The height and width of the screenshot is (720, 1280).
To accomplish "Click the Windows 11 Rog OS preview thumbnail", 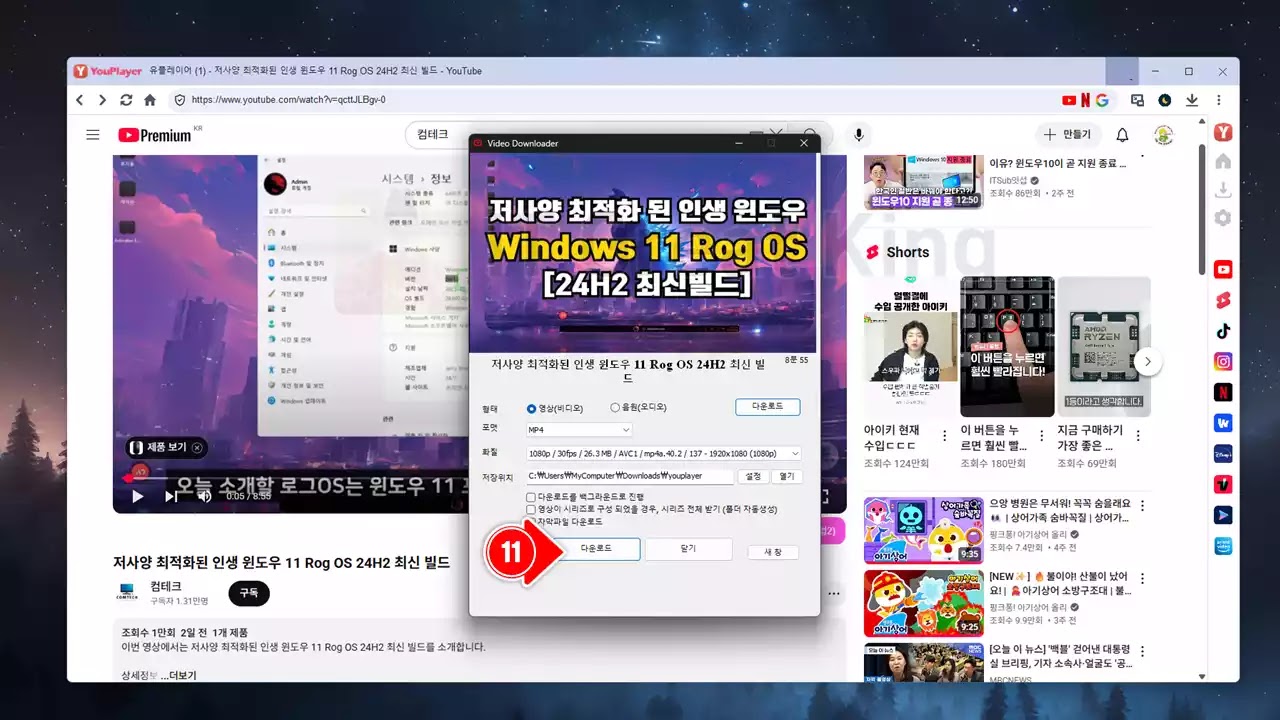I will 645,253.
